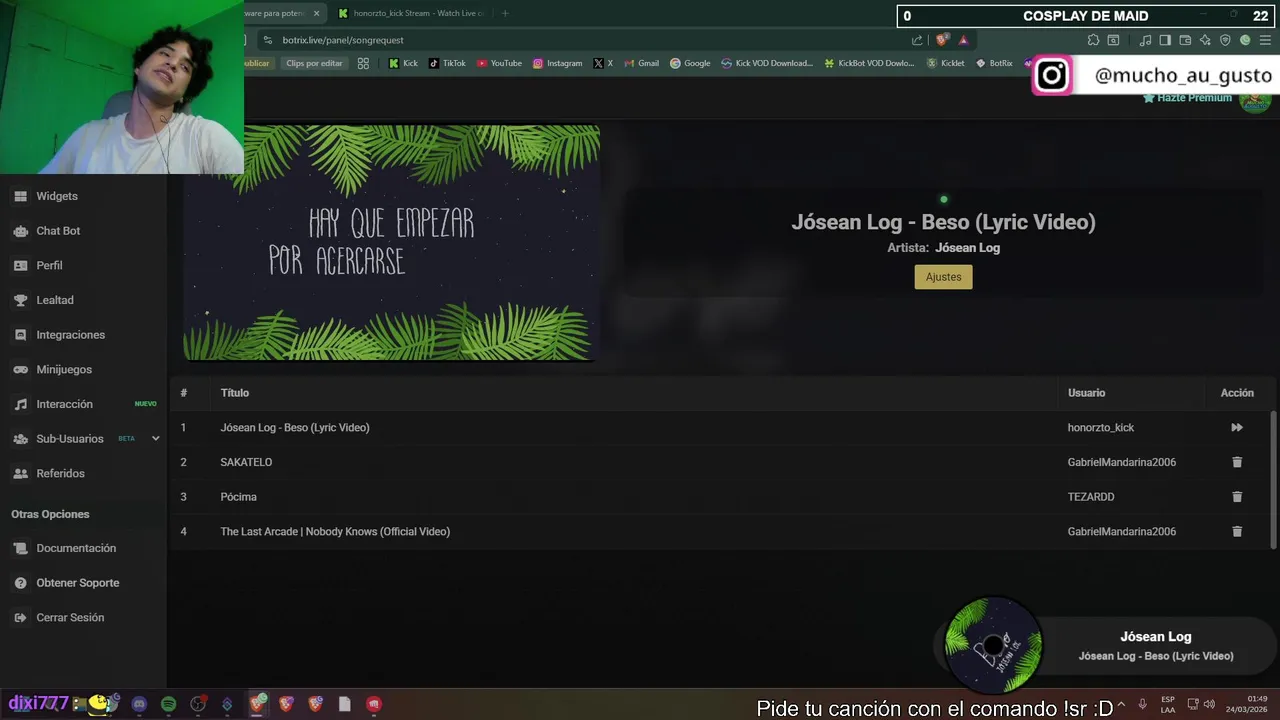Screen dimensions: 1280x720
Task: Open the X bookmark
Action: click(x=603, y=63)
